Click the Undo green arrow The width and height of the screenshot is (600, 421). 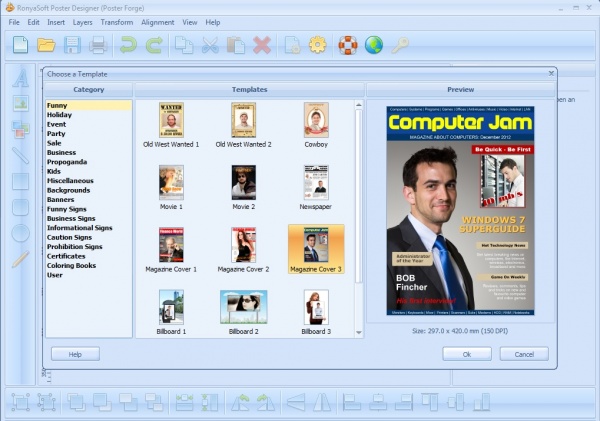click(128, 45)
